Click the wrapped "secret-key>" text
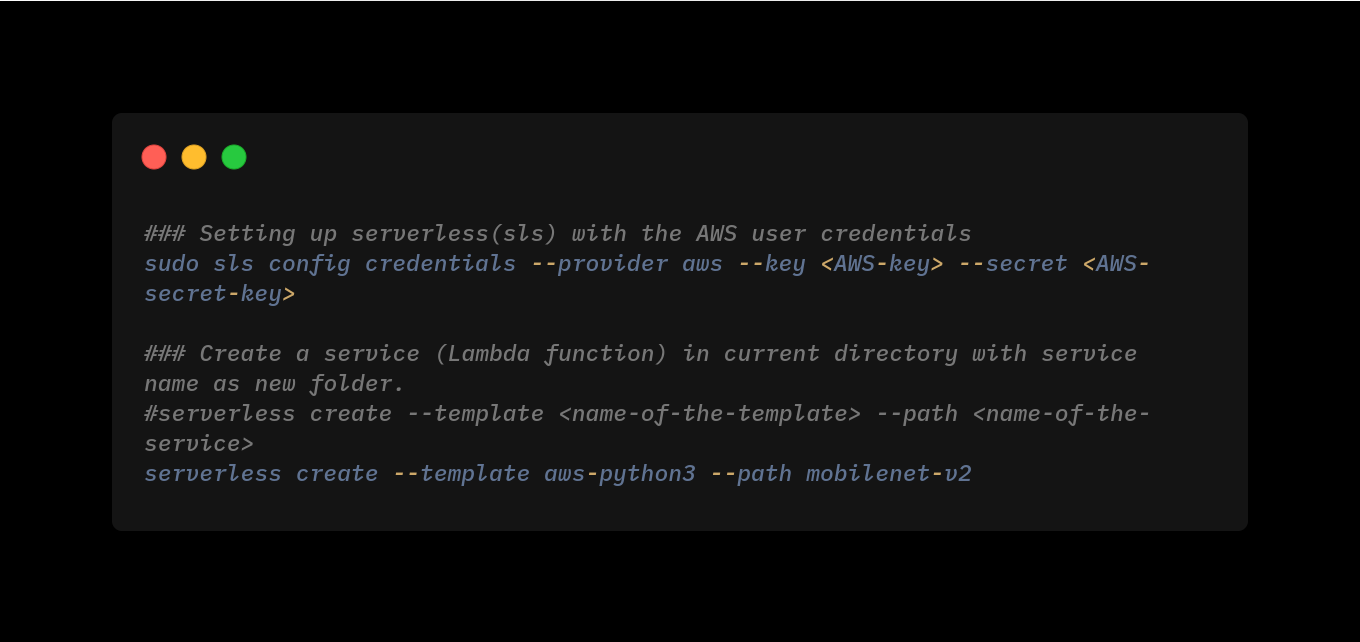 click(219, 294)
